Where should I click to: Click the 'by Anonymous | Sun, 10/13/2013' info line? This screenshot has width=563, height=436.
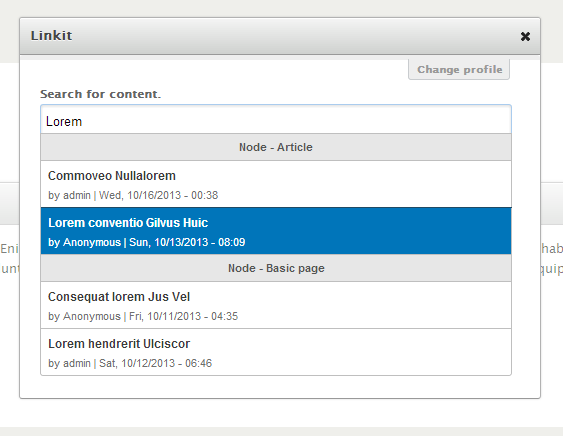(147, 242)
